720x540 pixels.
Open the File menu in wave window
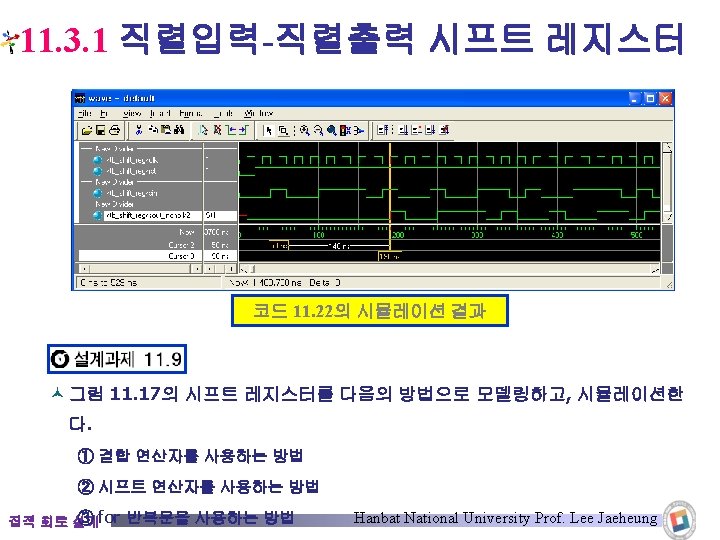85,113
